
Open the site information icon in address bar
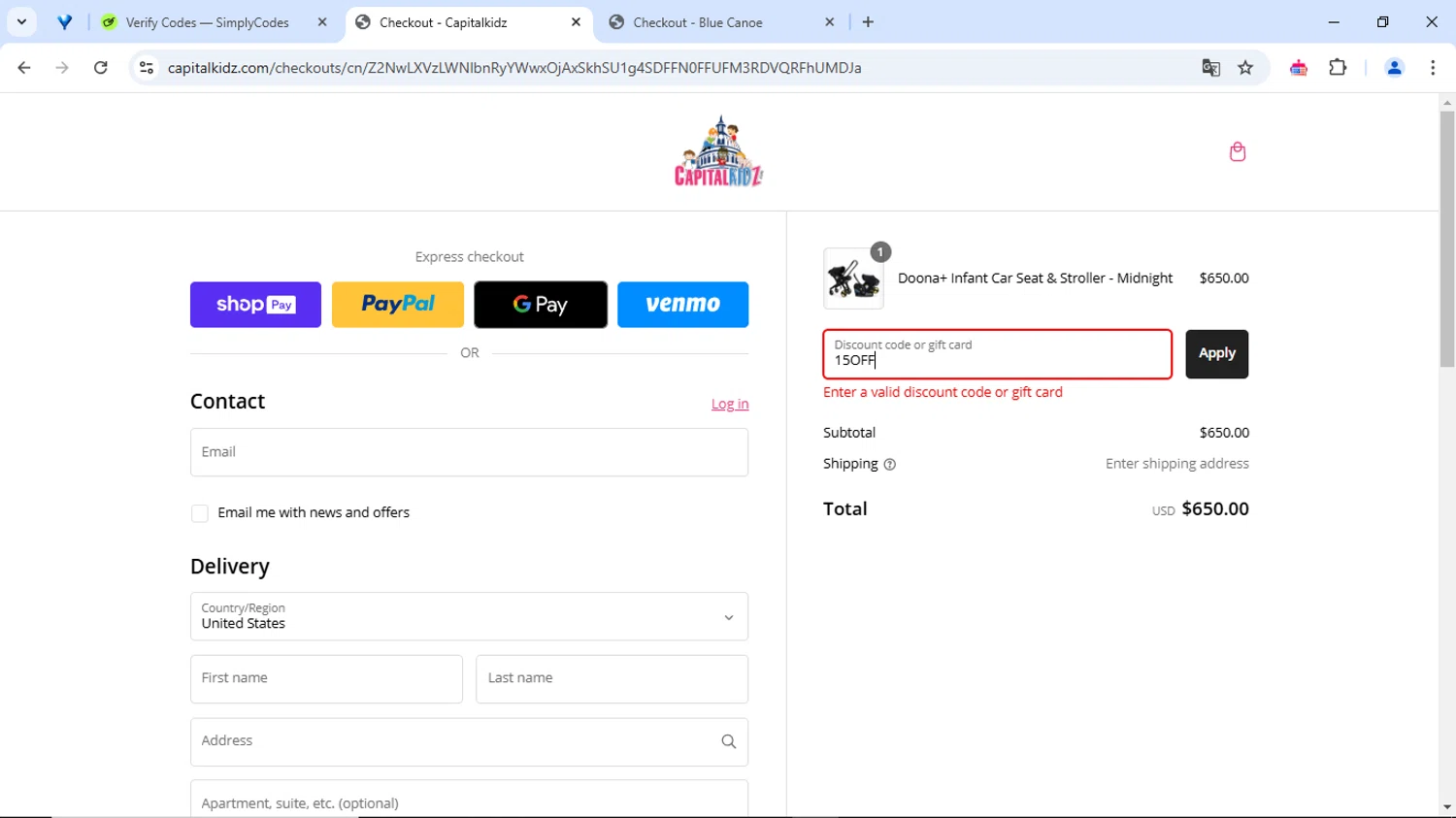(x=147, y=68)
